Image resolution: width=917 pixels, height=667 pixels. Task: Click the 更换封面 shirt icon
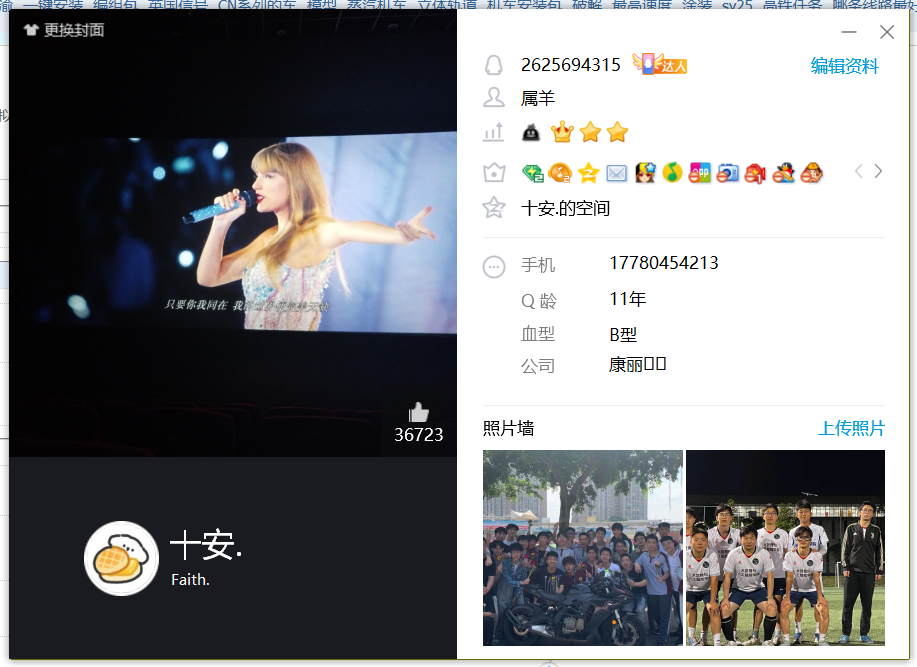point(31,30)
